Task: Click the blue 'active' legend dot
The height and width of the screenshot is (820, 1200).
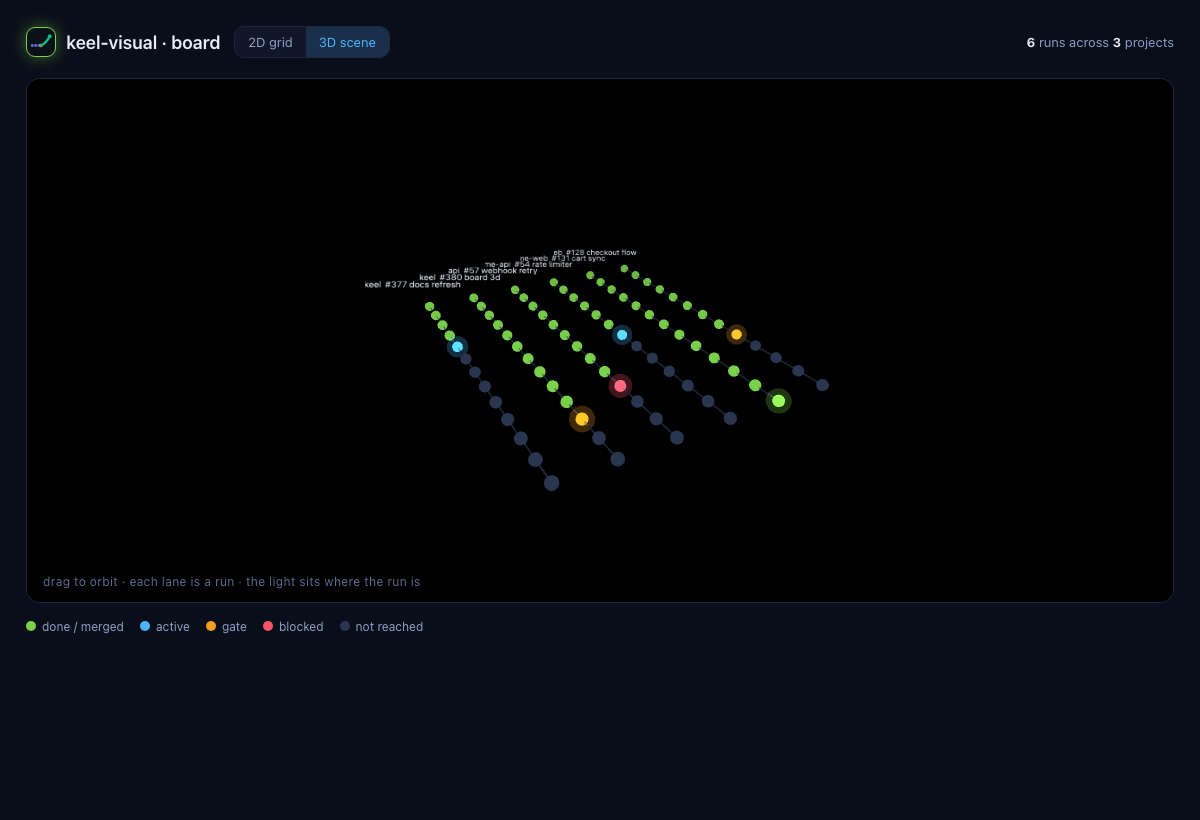Action: tap(145, 626)
